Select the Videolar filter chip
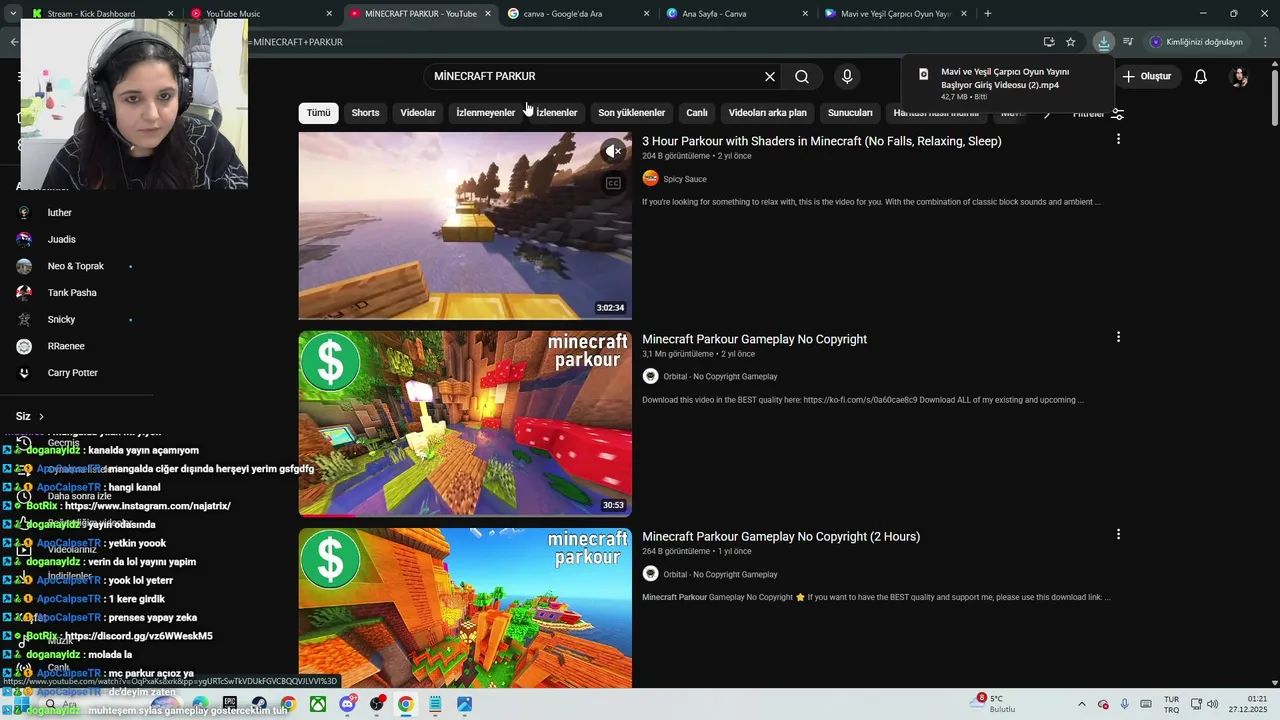Viewport: 1280px width, 720px height. click(418, 113)
